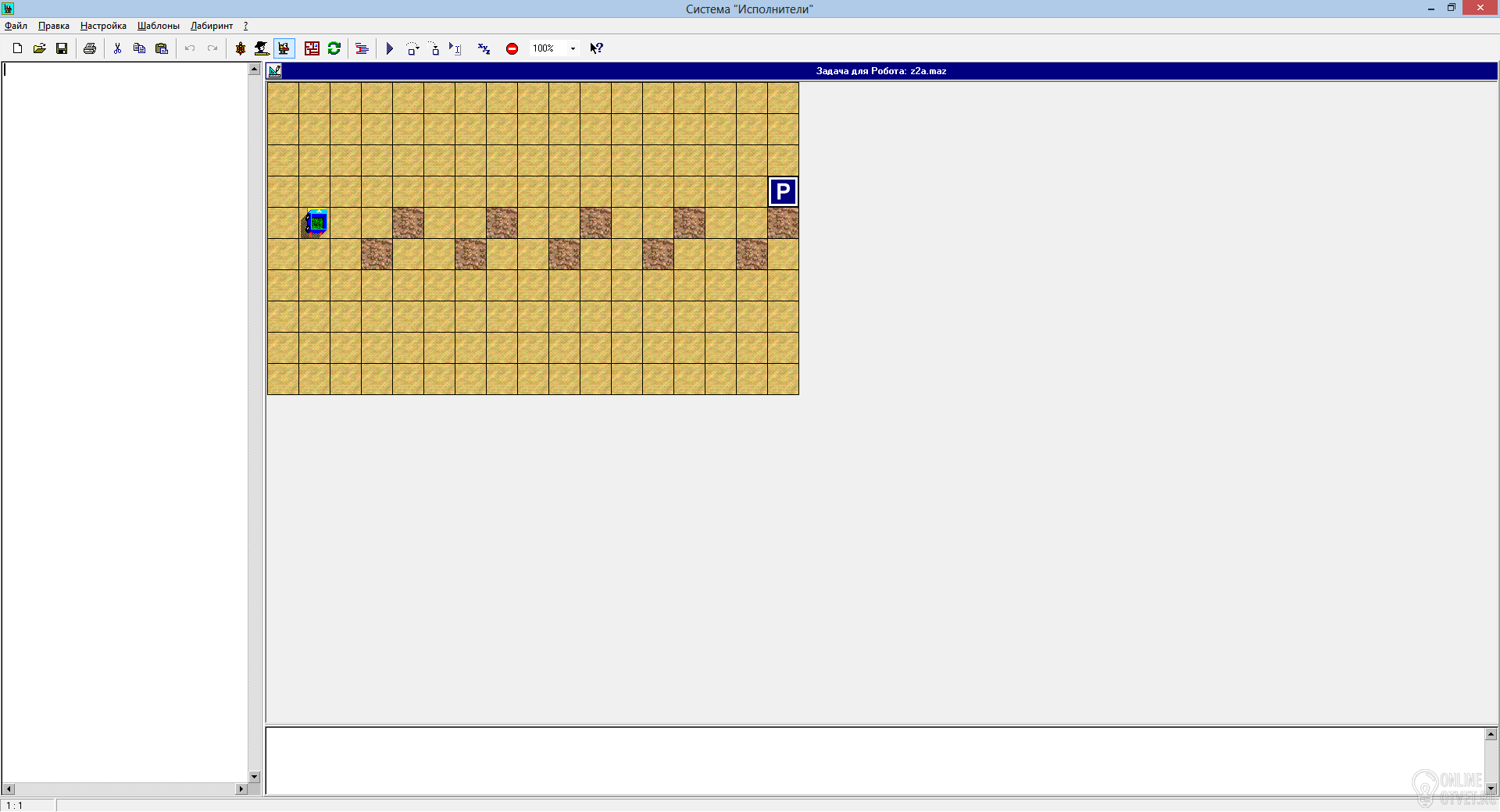Click the P parking cell in maze
Viewport: 1500px width, 812px height.
(783, 191)
